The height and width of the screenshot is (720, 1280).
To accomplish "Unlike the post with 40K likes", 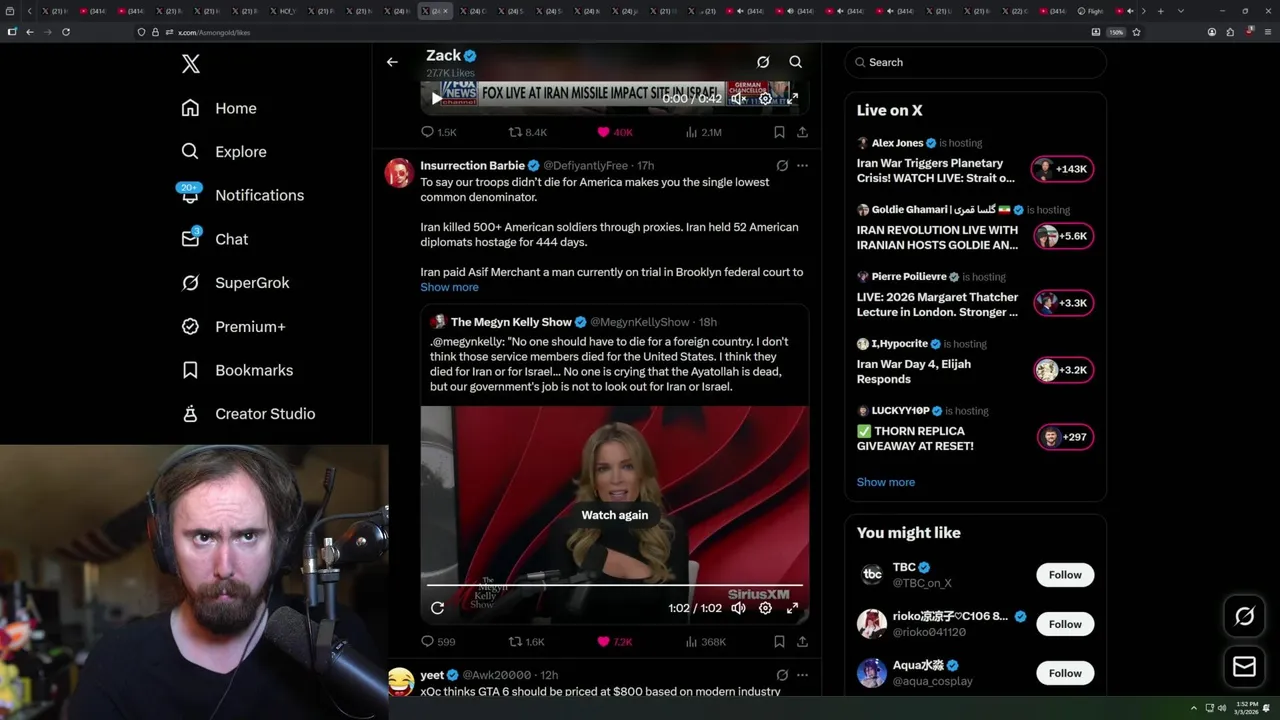I will tap(614, 132).
